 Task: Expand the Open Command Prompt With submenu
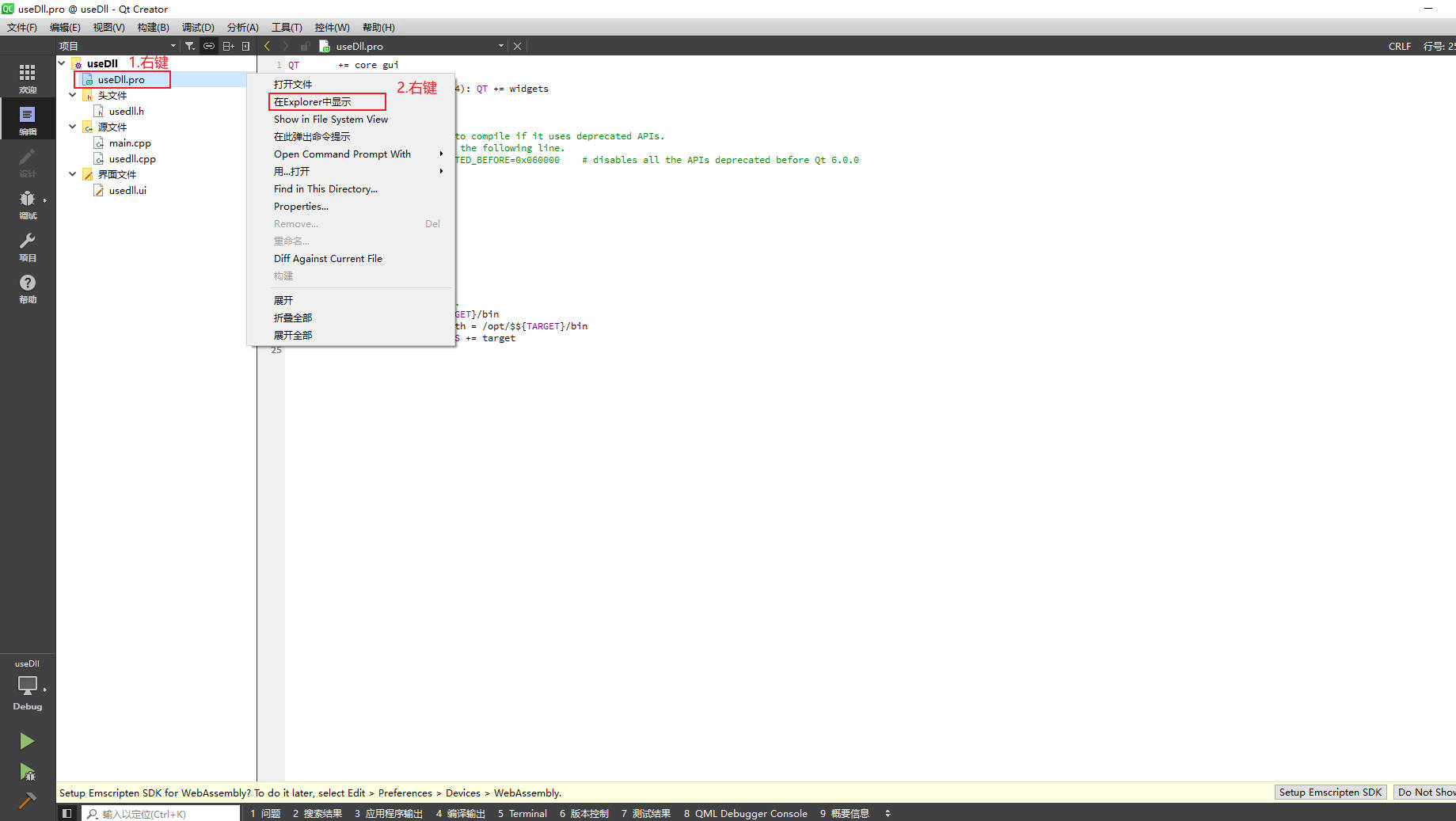click(x=352, y=154)
